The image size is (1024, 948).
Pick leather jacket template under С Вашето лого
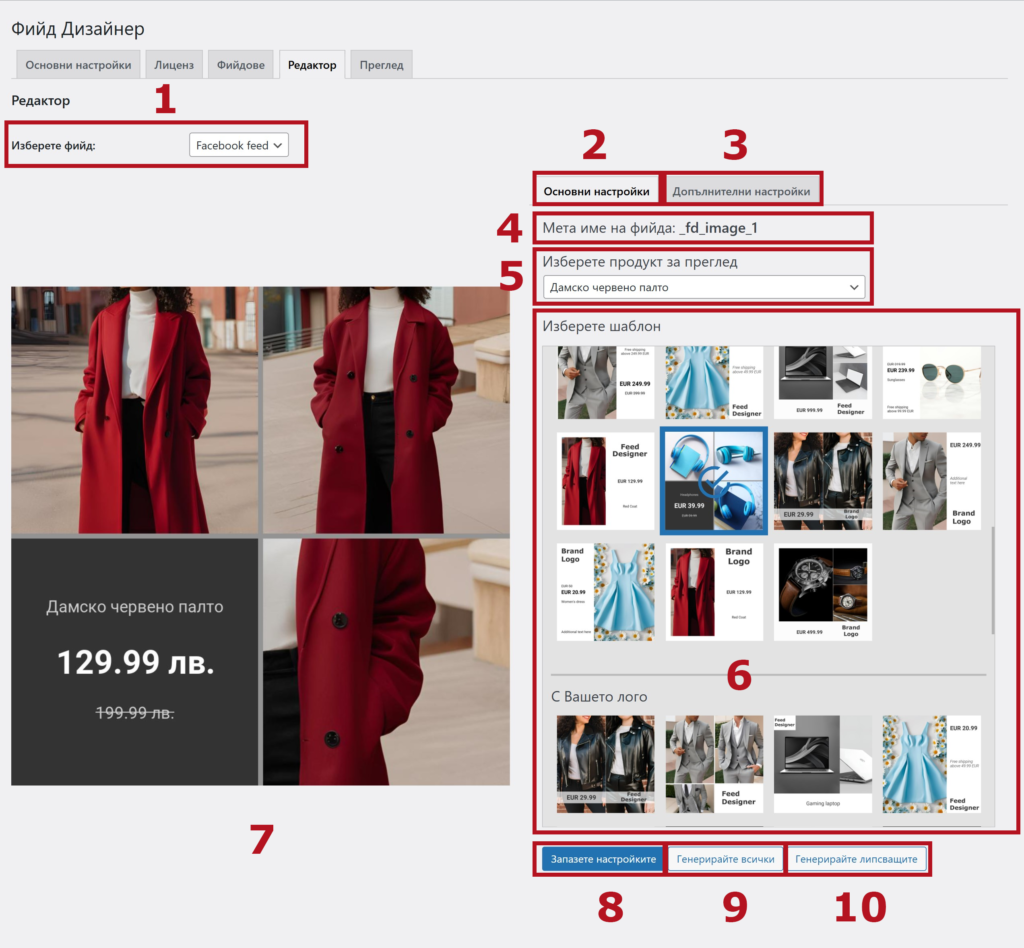[605, 763]
